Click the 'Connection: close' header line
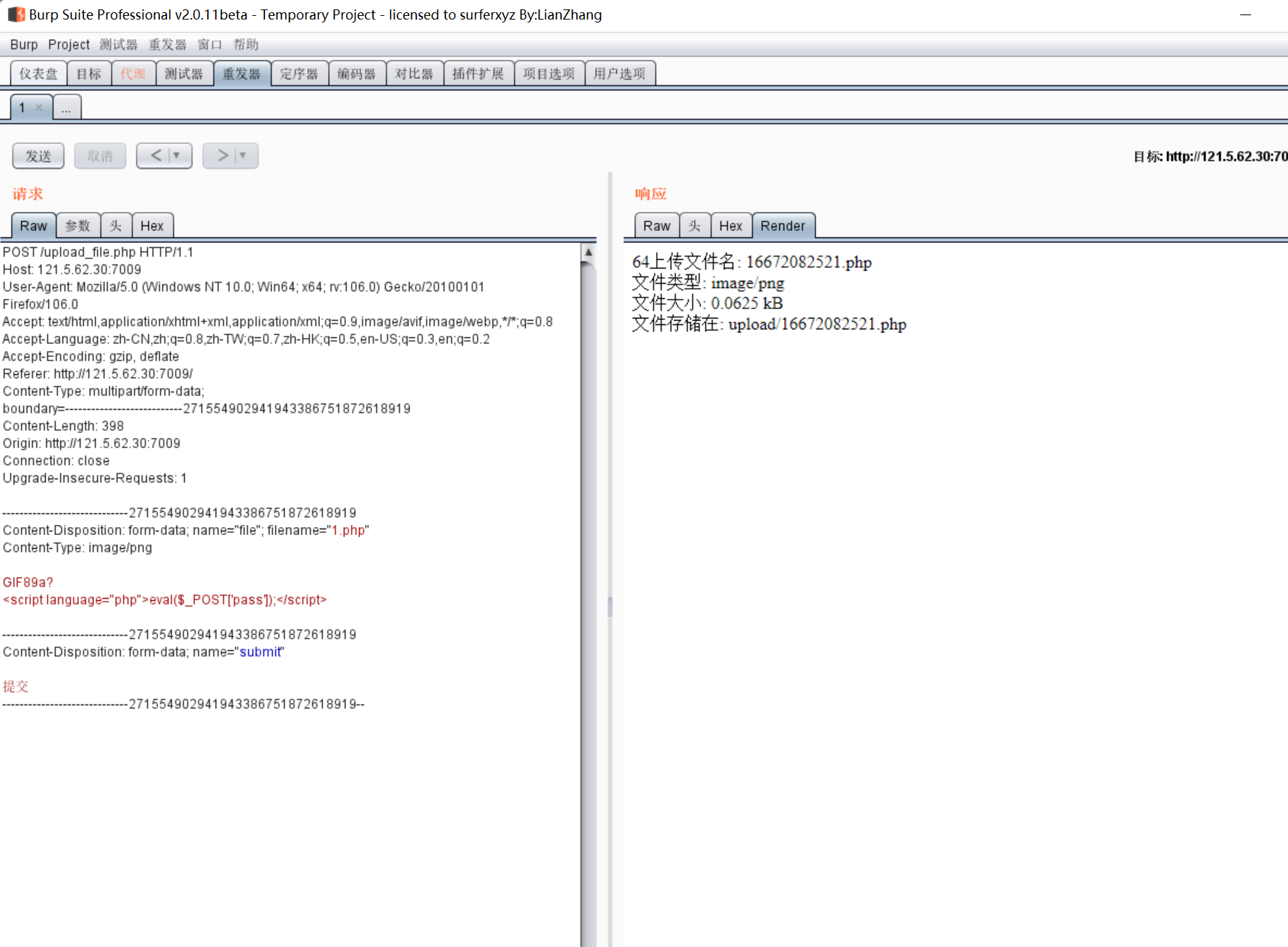The image size is (1288, 947). click(x=56, y=461)
